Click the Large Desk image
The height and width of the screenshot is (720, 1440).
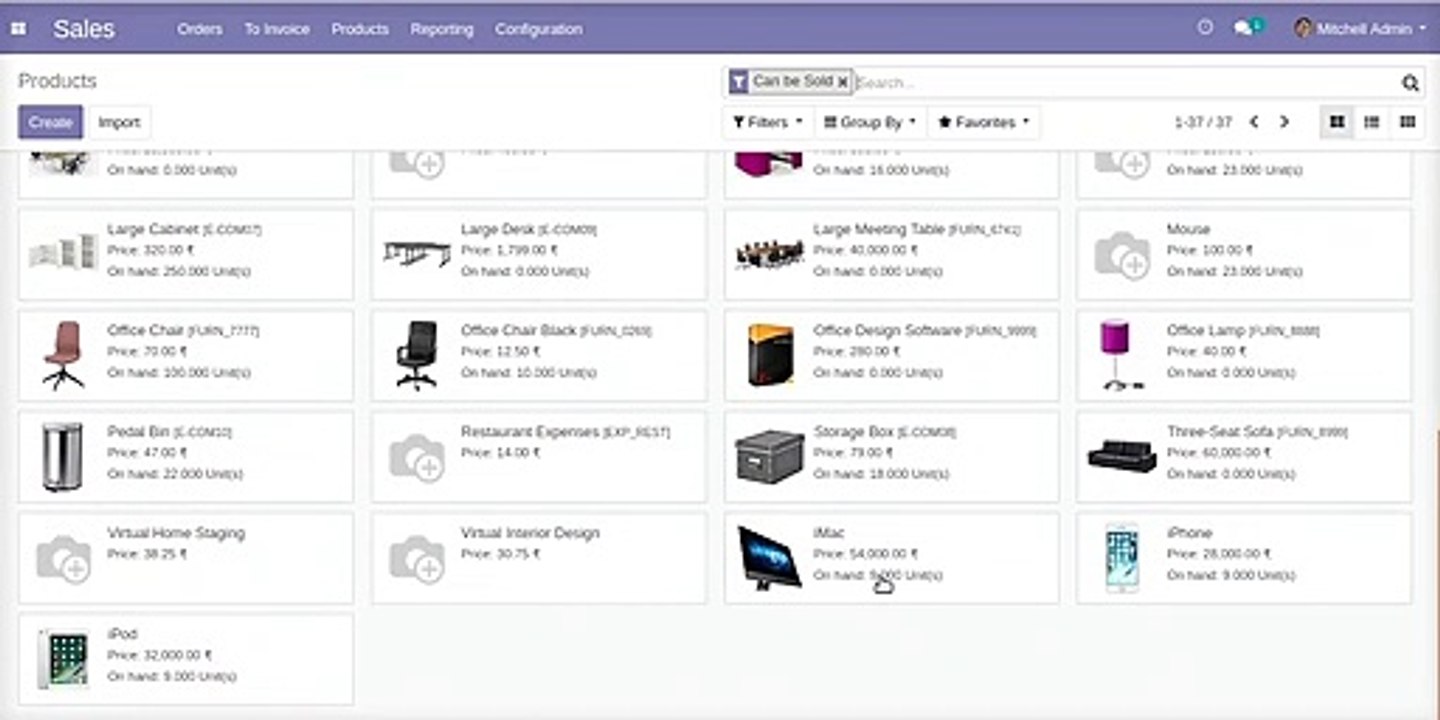pos(416,253)
